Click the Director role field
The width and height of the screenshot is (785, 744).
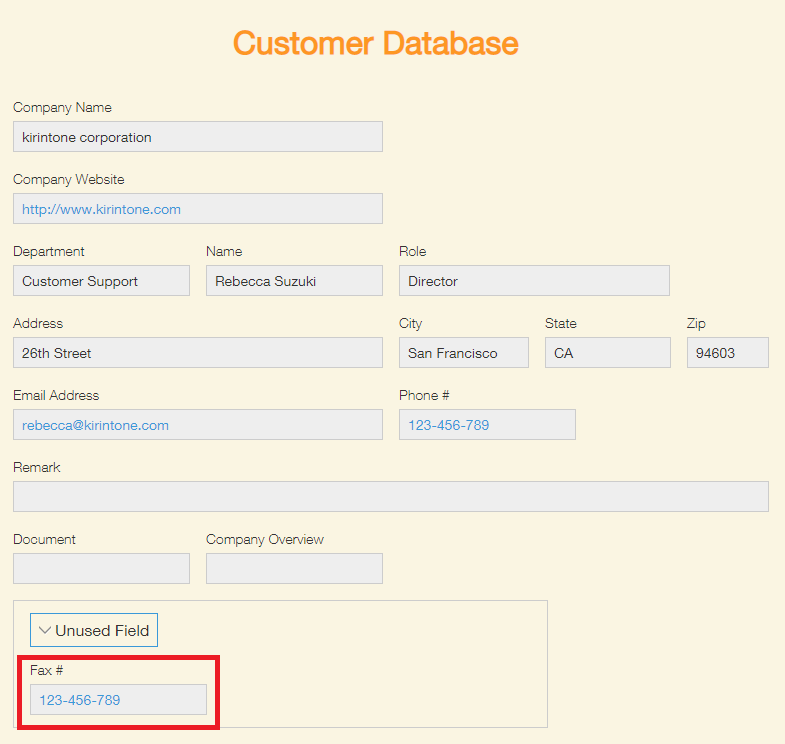pos(533,281)
